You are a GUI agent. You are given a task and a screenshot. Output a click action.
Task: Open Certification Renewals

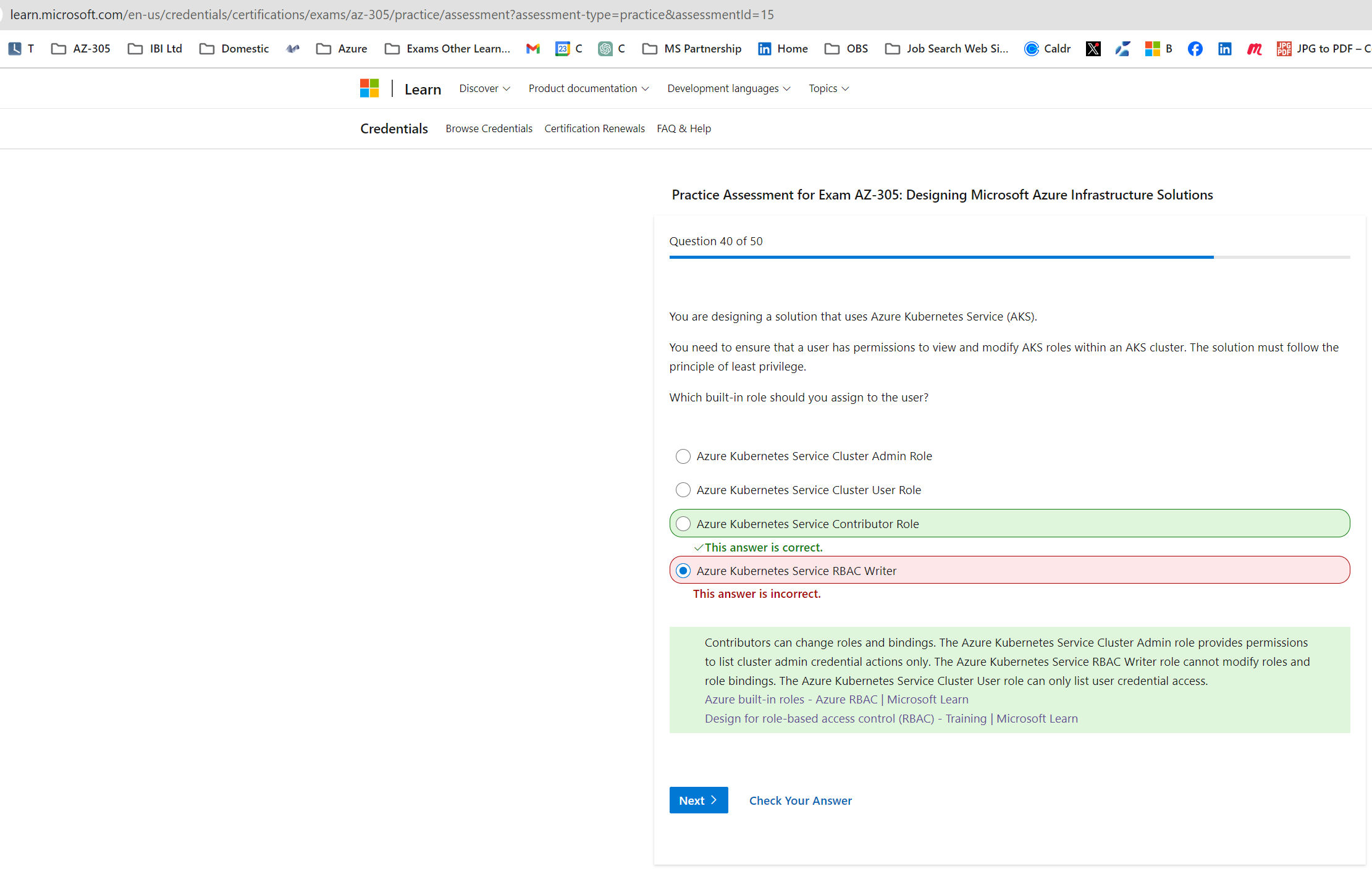(594, 128)
